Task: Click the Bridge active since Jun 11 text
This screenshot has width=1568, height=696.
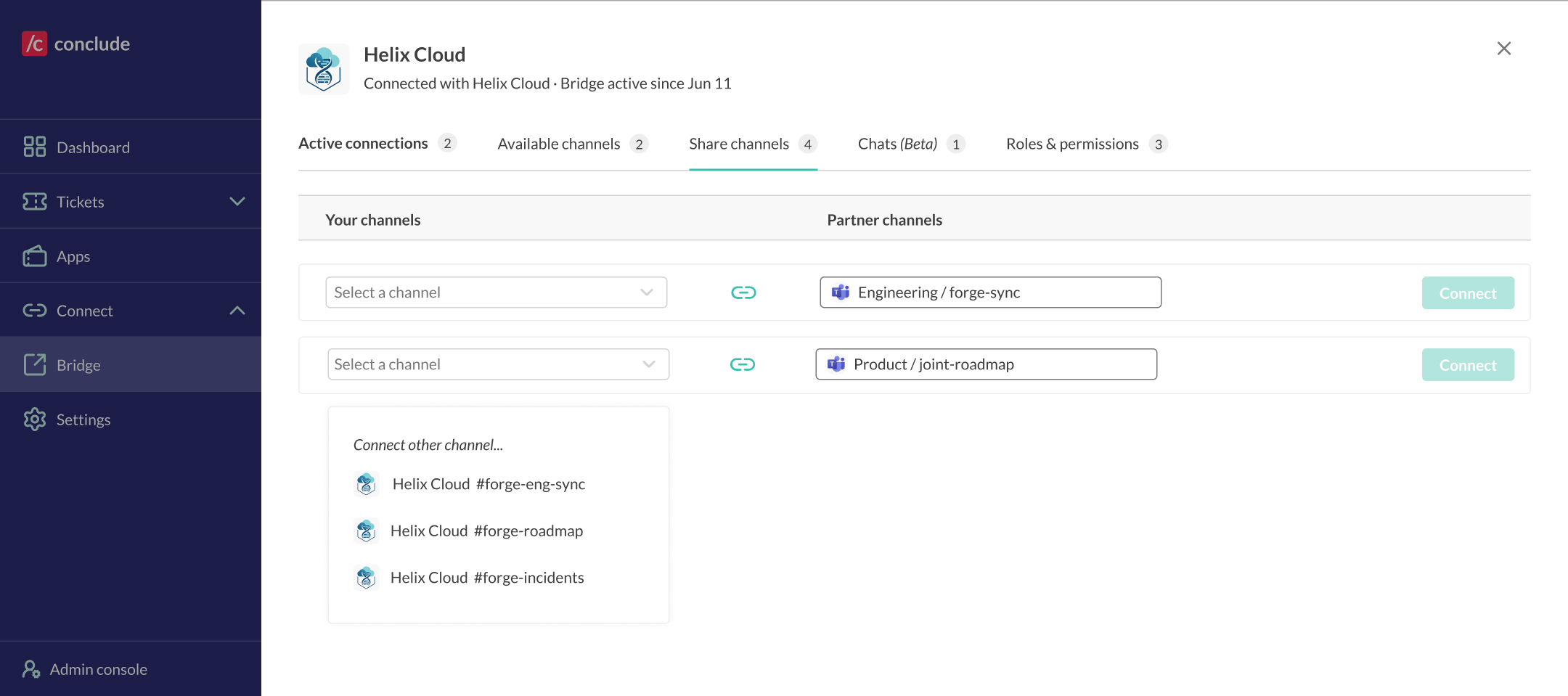Action: (x=646, y=83)
